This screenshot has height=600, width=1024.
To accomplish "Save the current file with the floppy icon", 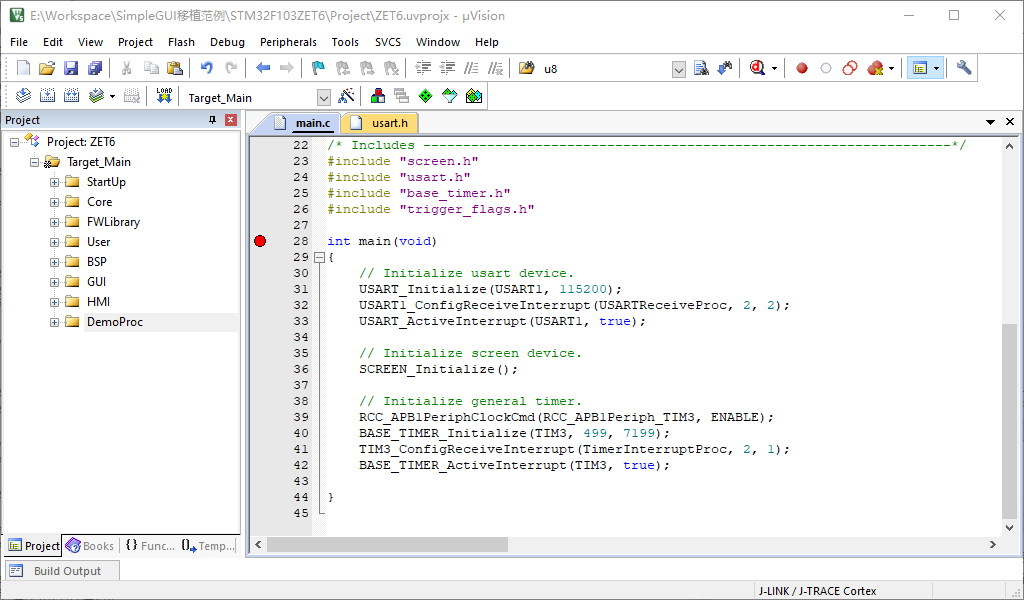I will [x=71, y=68].
